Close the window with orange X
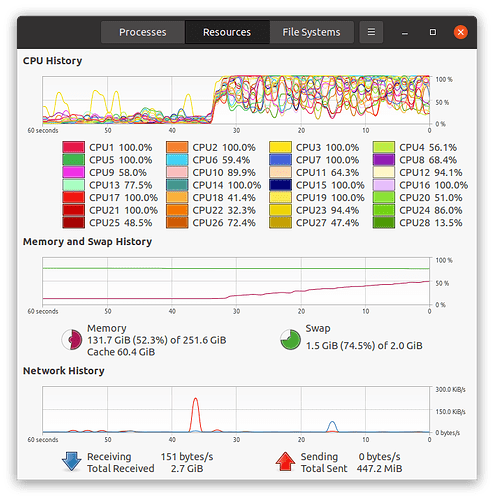 coord(461,32)
